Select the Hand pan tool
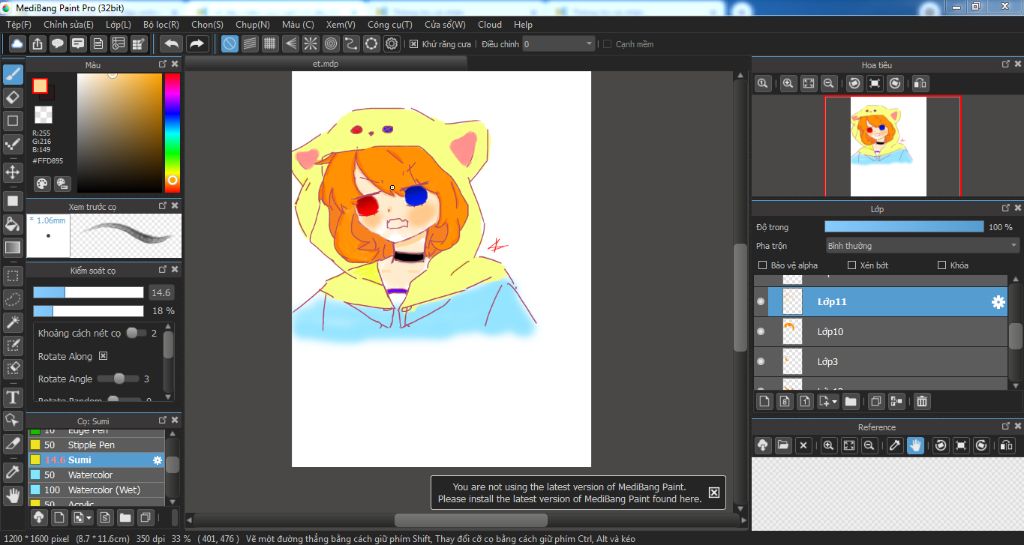1024x545 pixels. coord(12,495)
